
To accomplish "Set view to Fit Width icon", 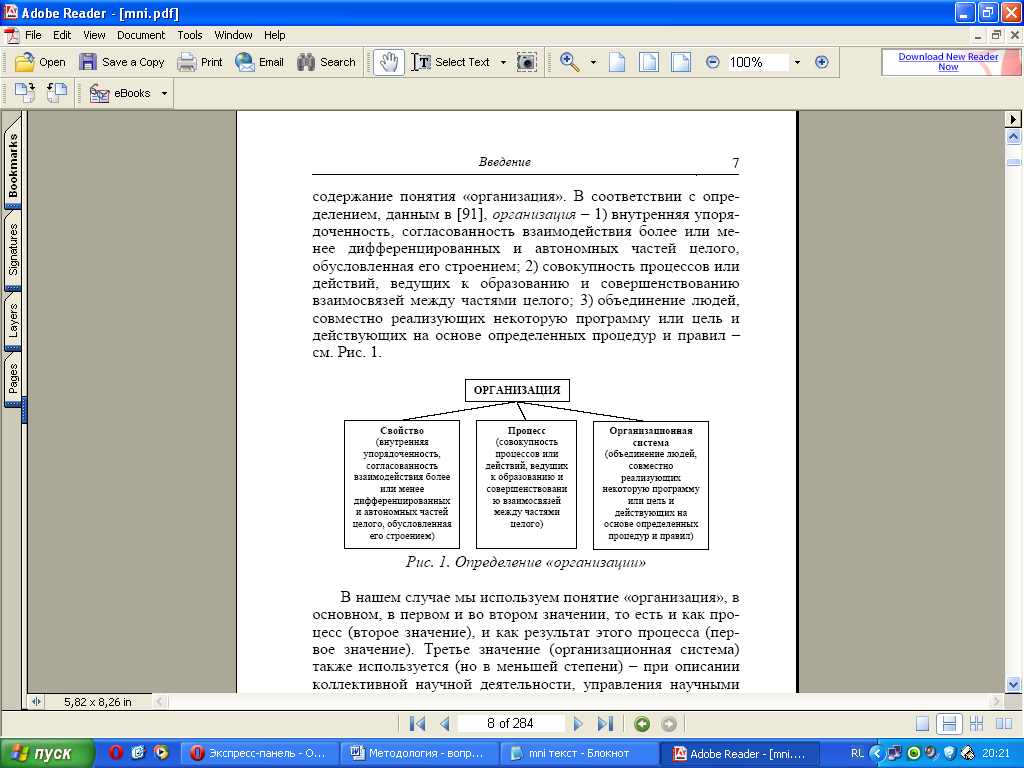I will [680, 62].
